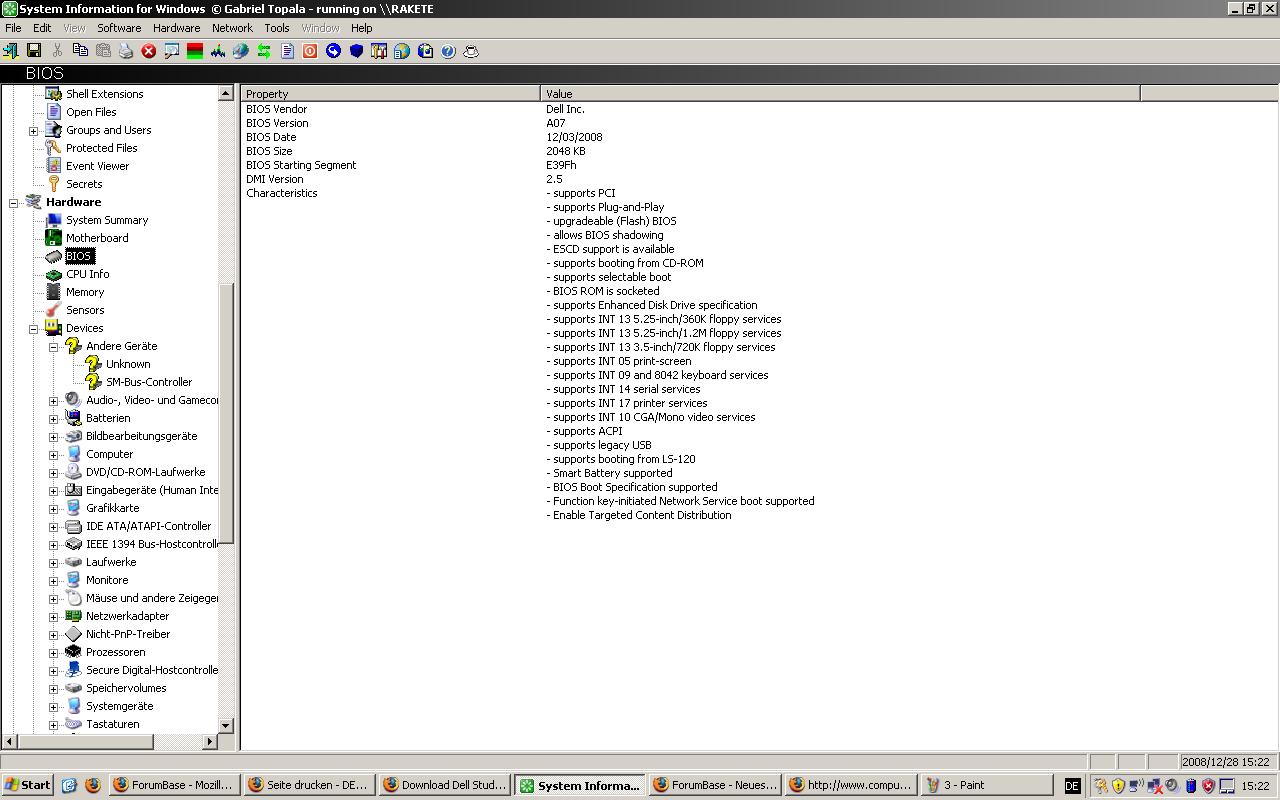
Task: Click the blue disk update icon
Action: point(425,51)
